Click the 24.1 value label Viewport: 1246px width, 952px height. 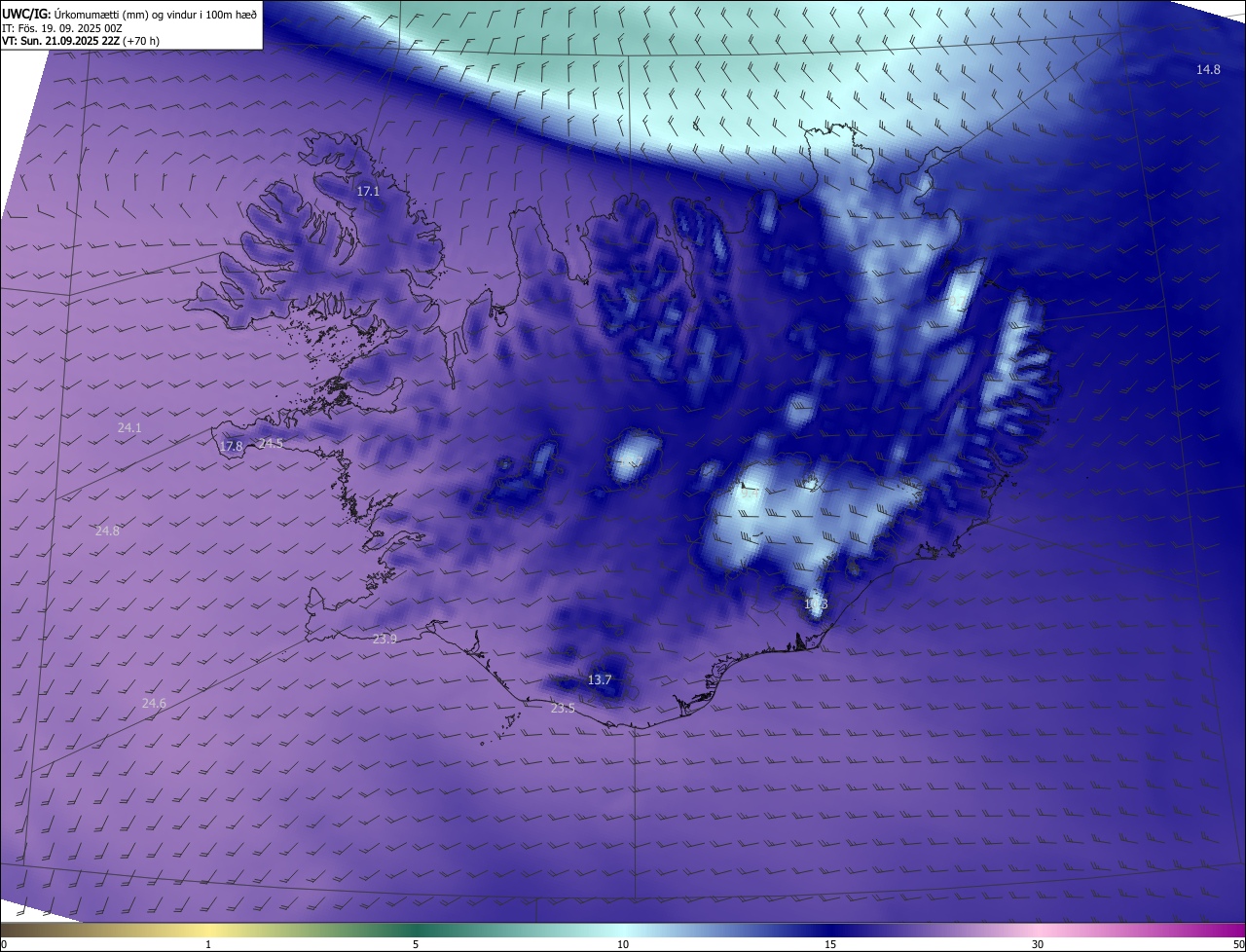[x=129, y=428]
